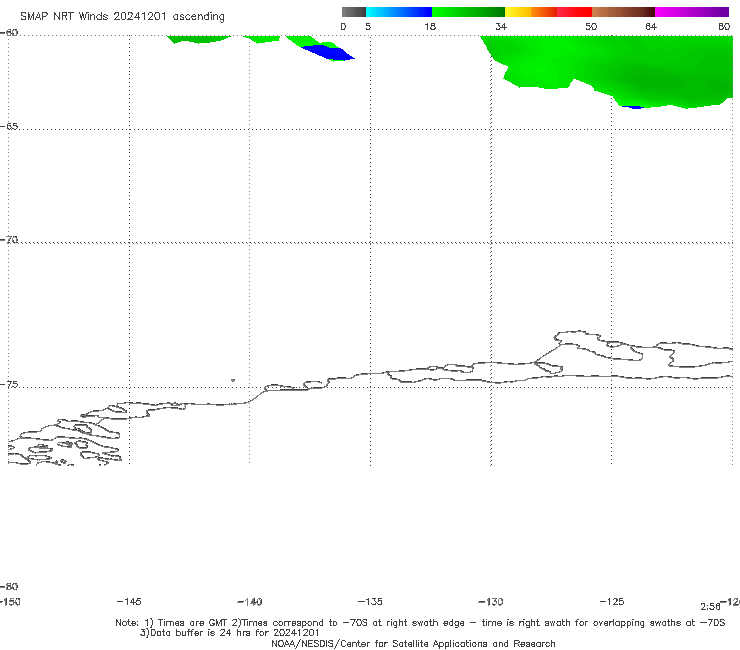
Task: Click the color bar label '5'
Action: 368,26
